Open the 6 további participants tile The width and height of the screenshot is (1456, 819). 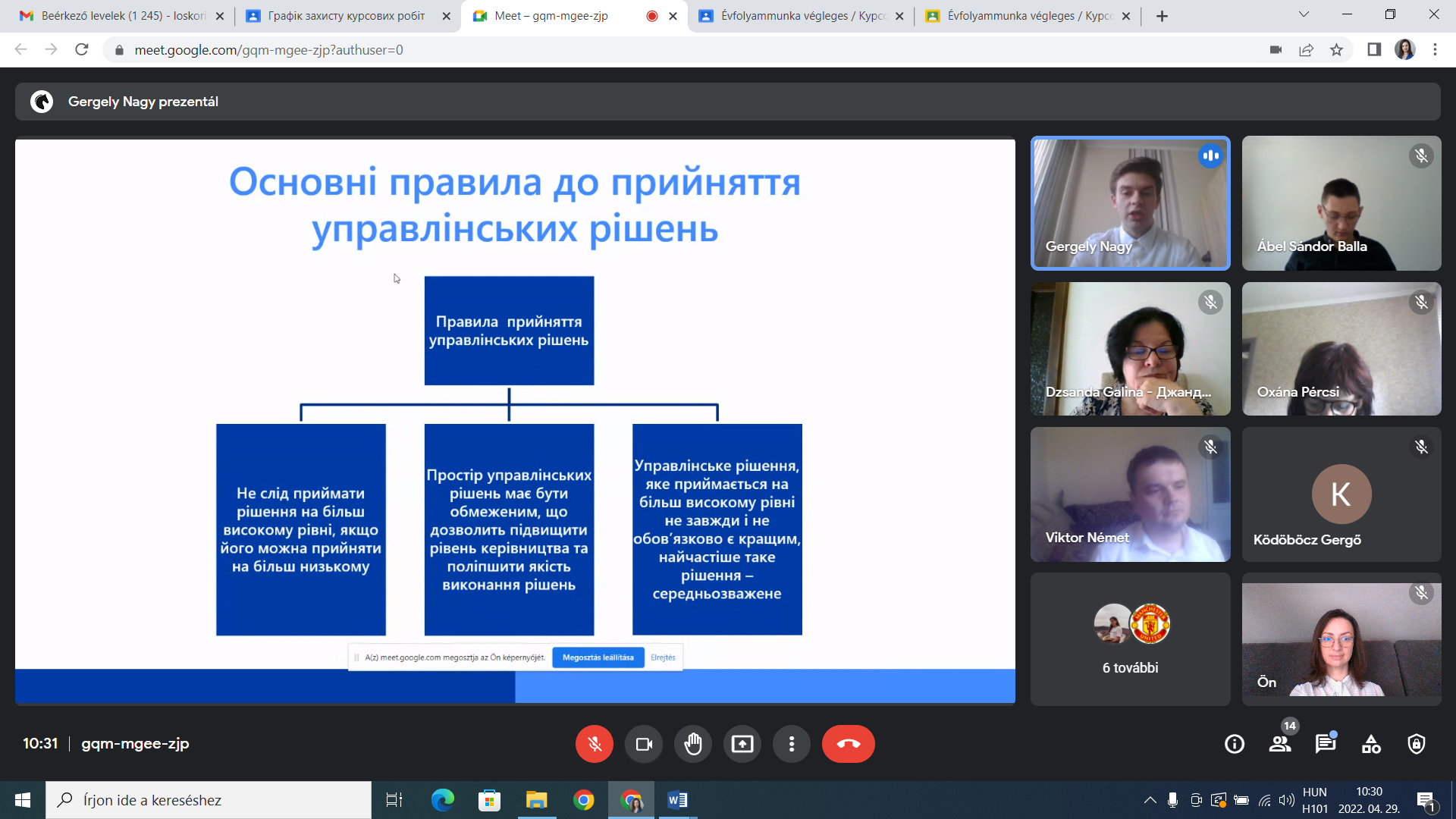(x=1130, y=639)
